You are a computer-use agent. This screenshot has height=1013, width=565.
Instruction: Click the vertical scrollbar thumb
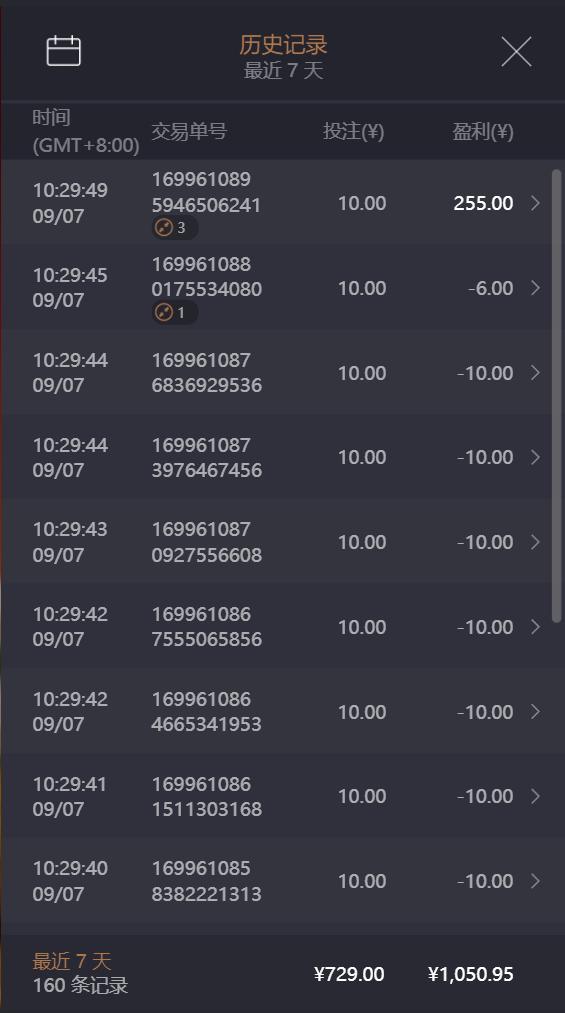(557, 396)
